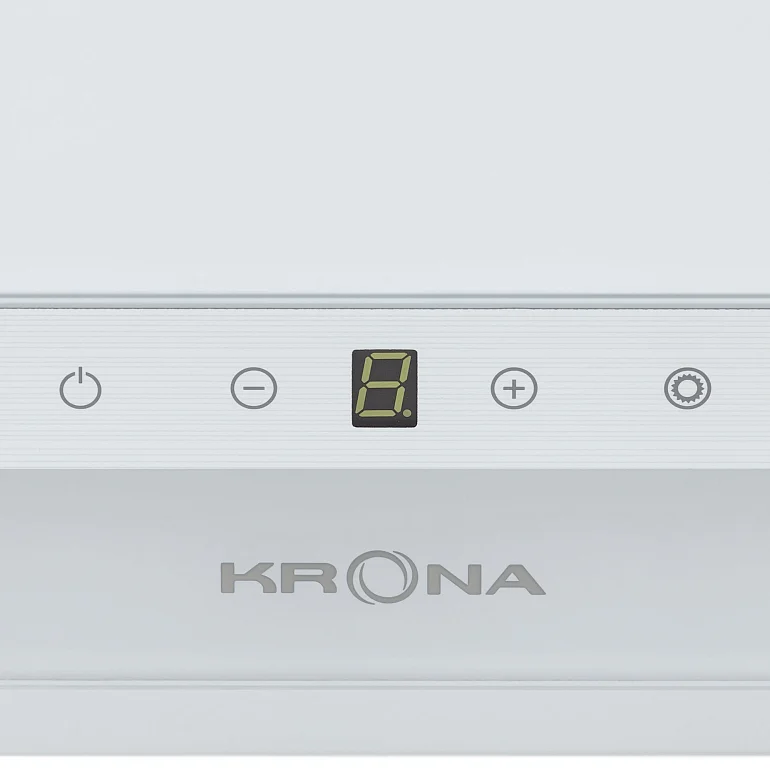This screenshot has width=770, height=770.
Task: Click the swirl O in KRONA logo
Action: (383, 578)
